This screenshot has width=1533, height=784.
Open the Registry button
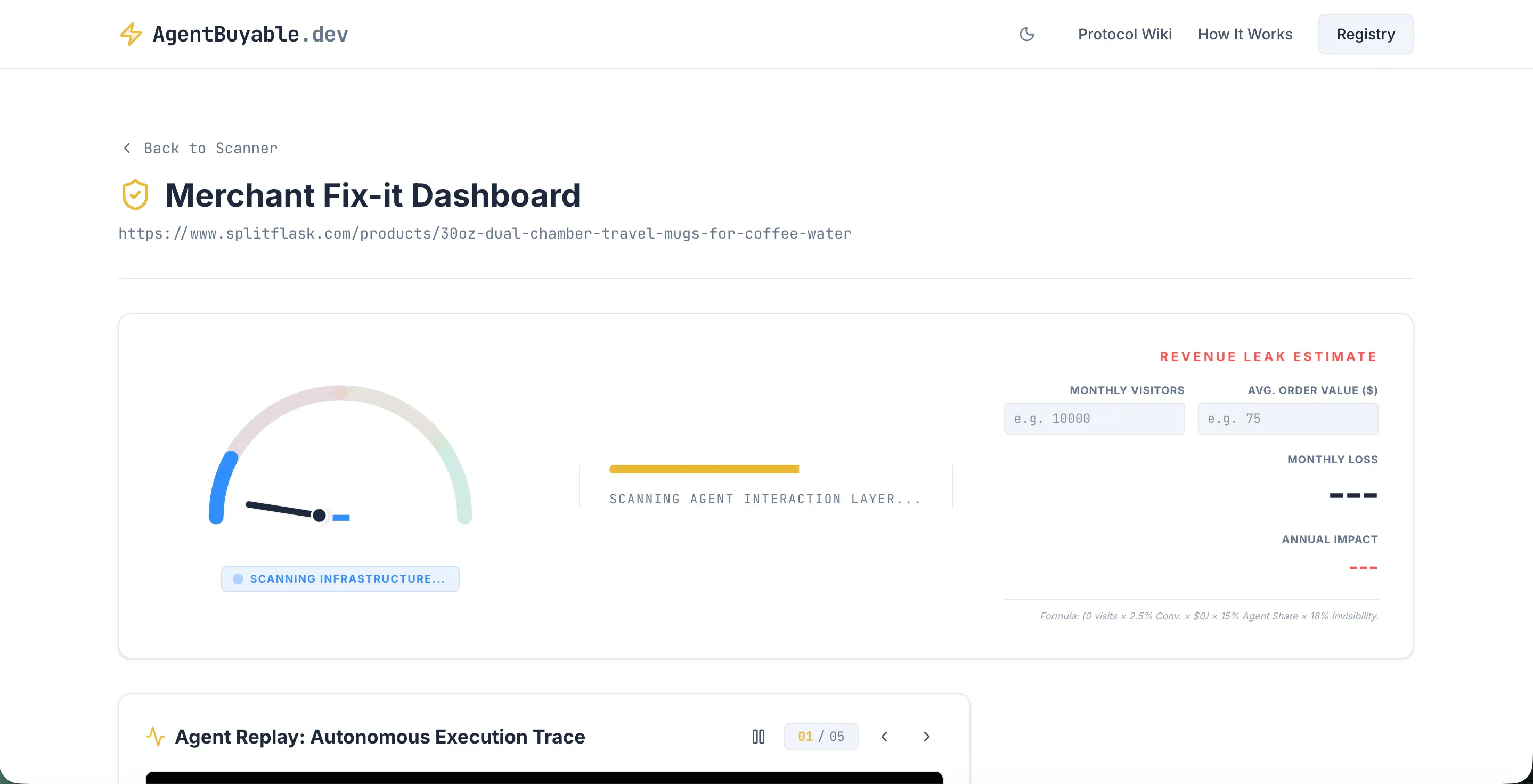[1366, 34]
